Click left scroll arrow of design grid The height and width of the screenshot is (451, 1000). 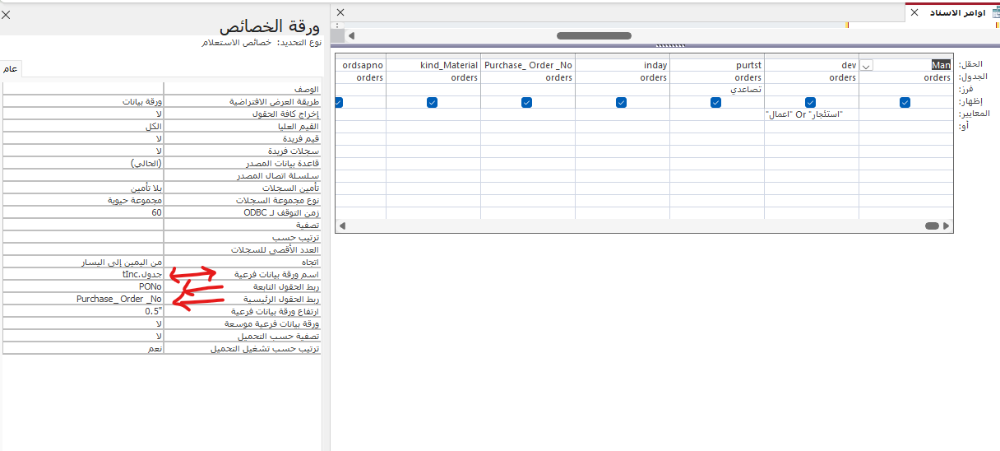tap(341, 227)
